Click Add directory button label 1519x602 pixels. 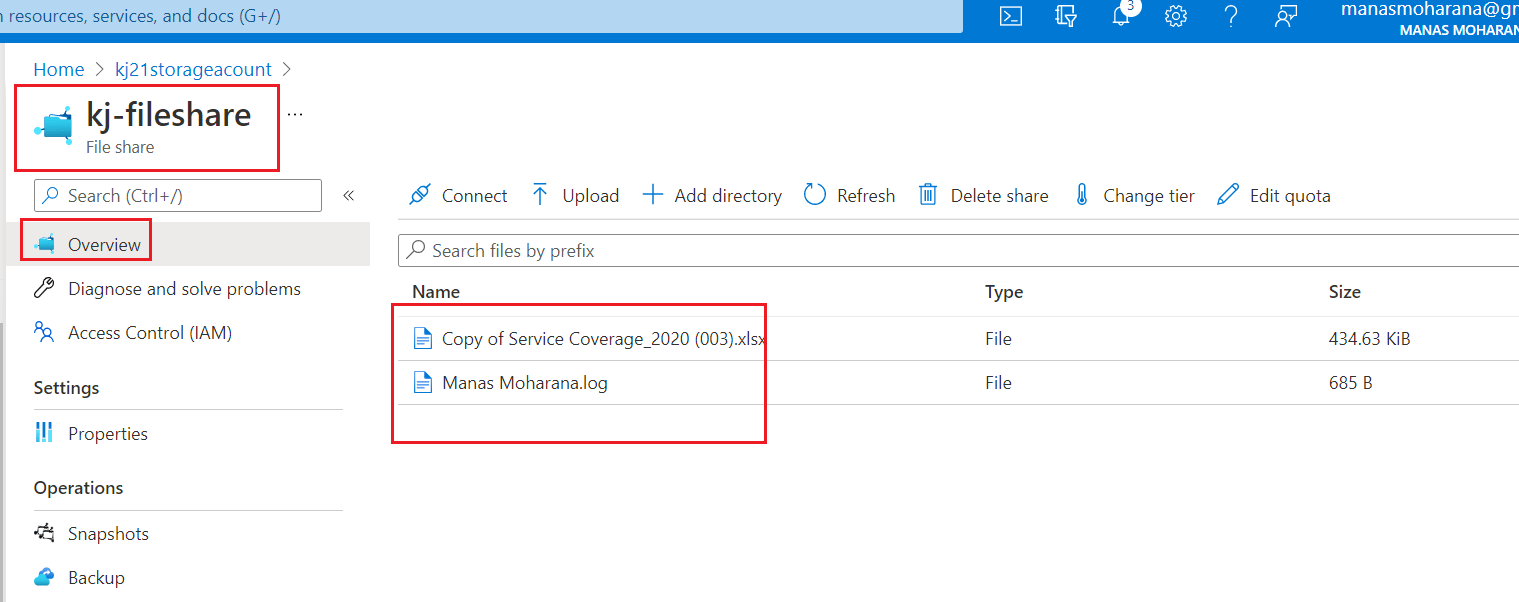(x=728, y=196)
